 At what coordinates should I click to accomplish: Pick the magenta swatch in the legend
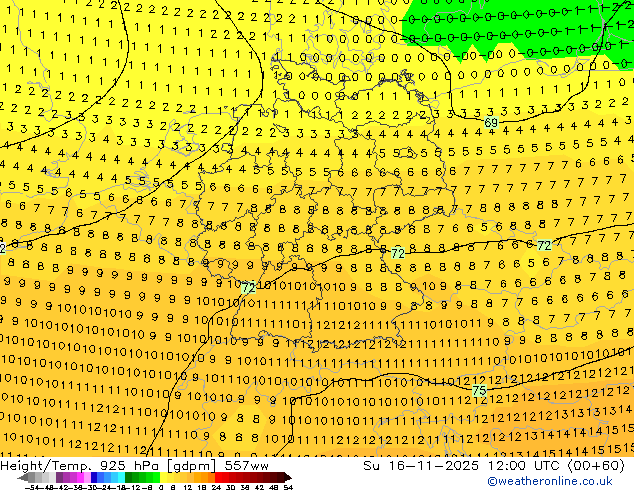click(80, 478)
